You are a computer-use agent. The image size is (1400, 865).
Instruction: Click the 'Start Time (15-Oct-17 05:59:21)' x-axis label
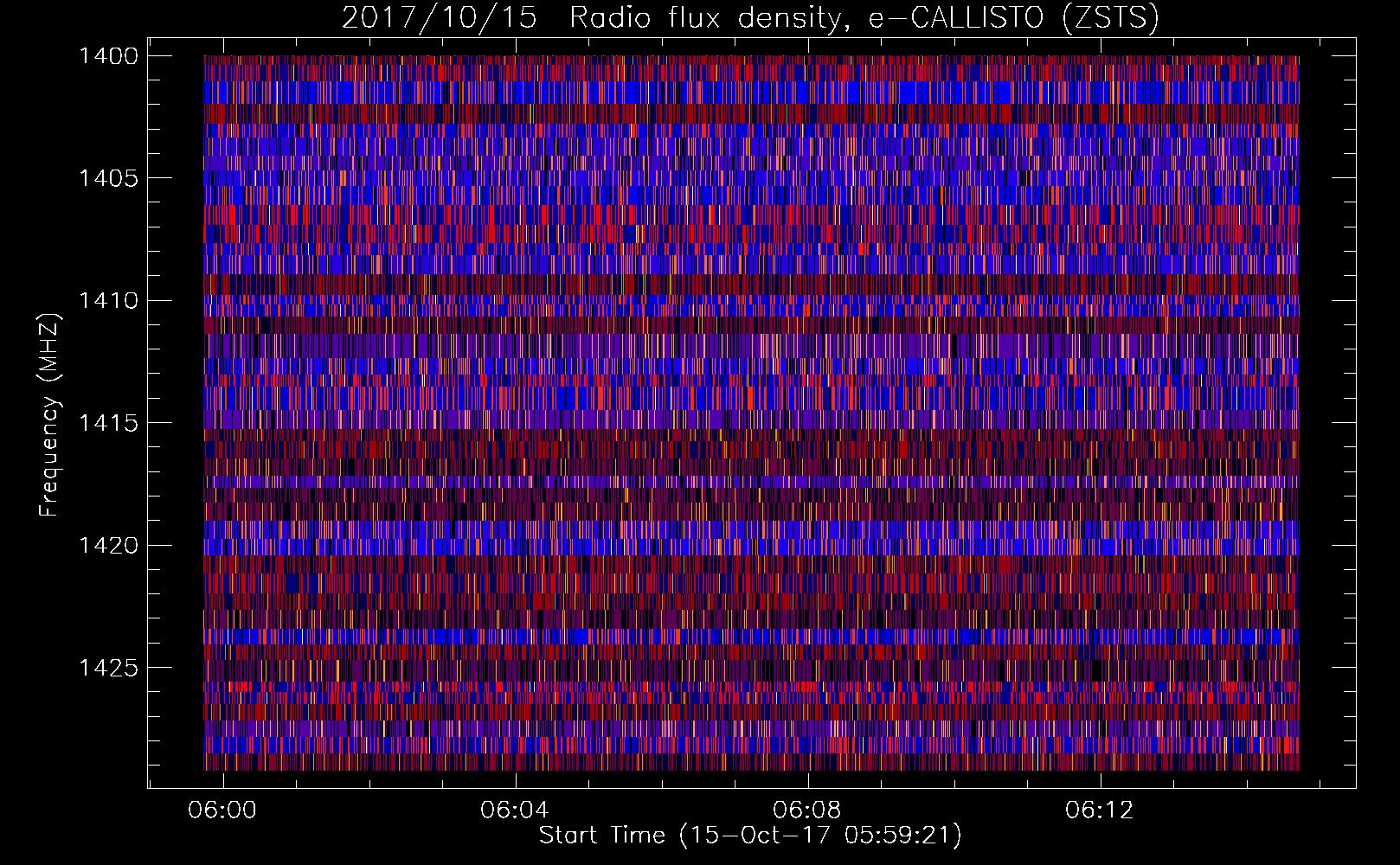pyautogui.click(x=750, y=836)
